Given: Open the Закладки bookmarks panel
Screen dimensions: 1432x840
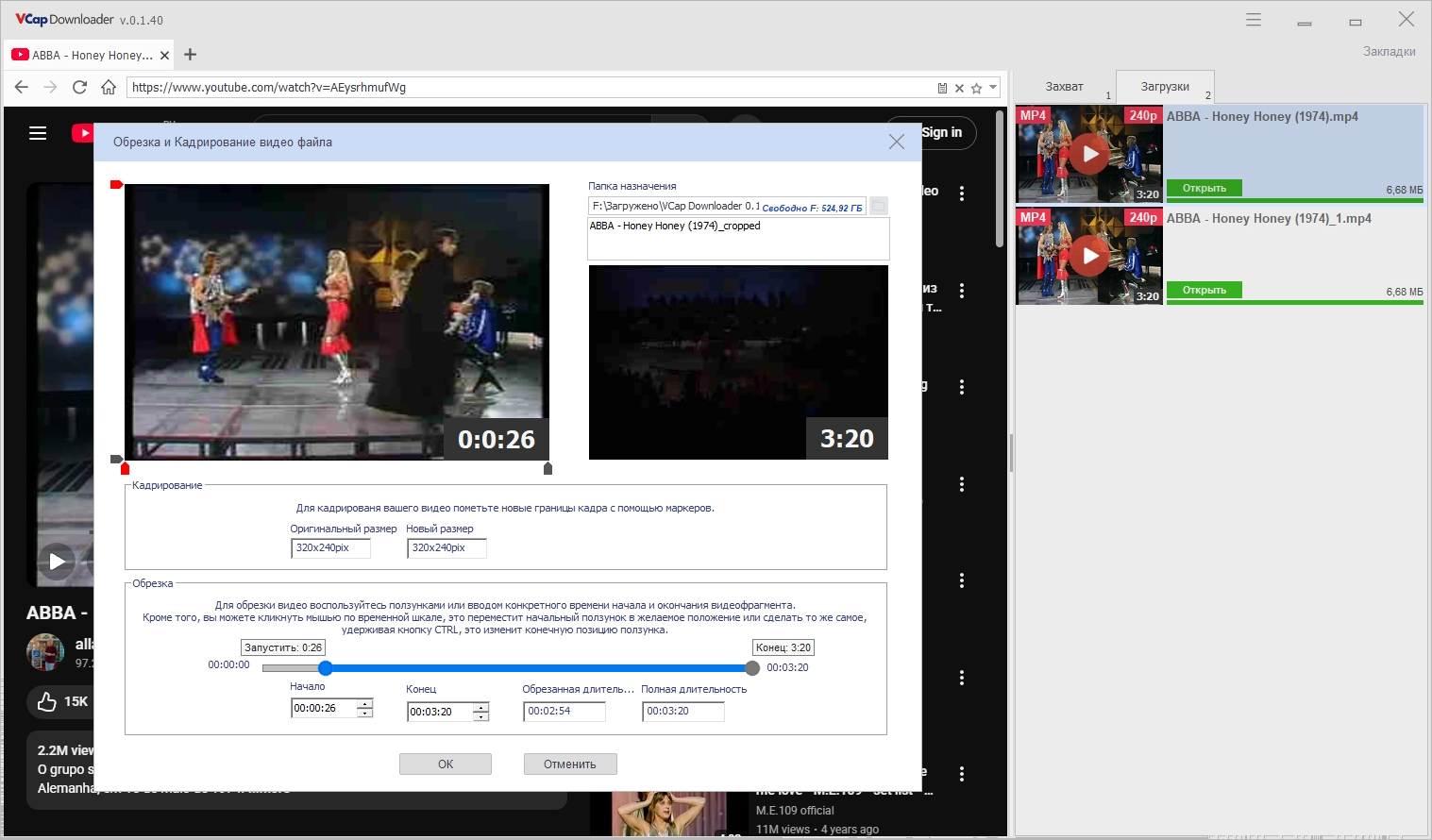Looking at the screenshot, I should [1389, 52].
